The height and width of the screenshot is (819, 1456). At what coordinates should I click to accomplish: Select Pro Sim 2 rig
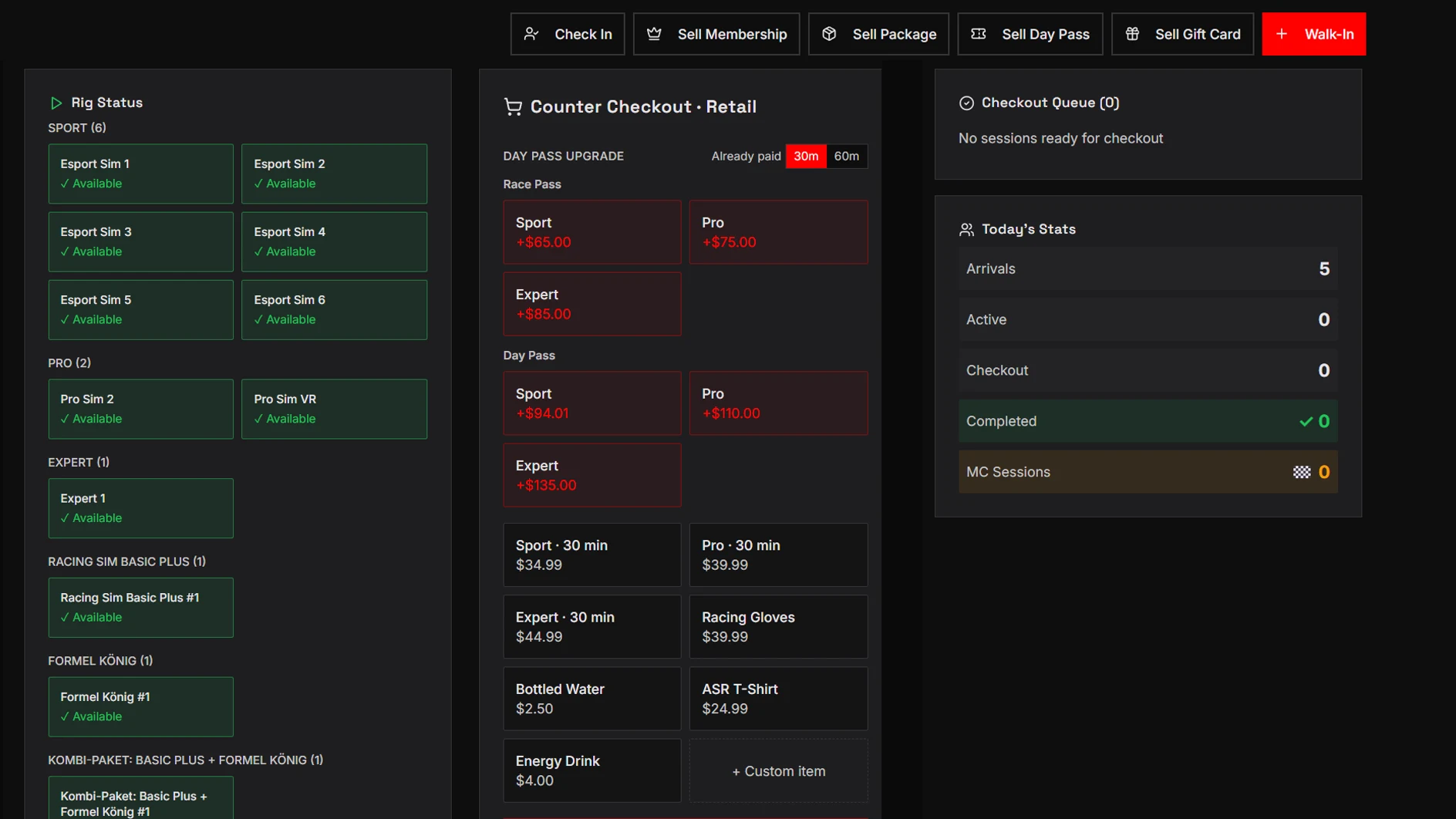click(140, 409)
